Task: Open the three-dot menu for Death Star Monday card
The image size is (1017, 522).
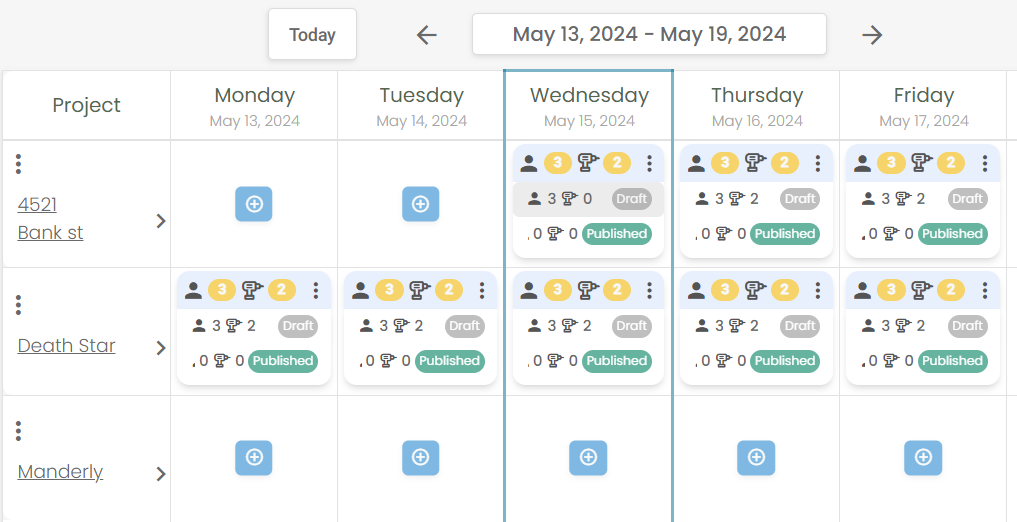Action: point(315,291)
